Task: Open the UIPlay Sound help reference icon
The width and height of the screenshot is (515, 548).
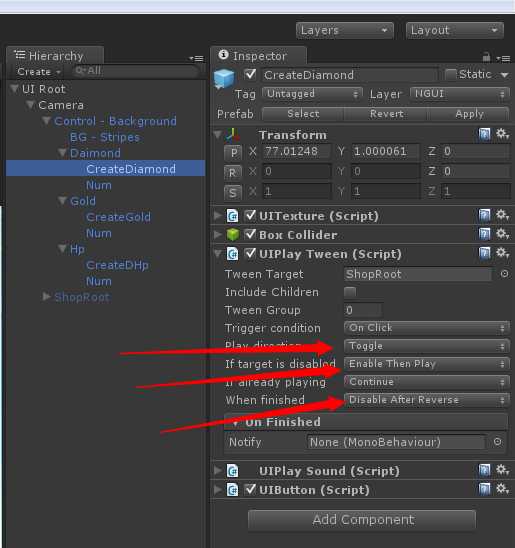Action: [484, 470]
